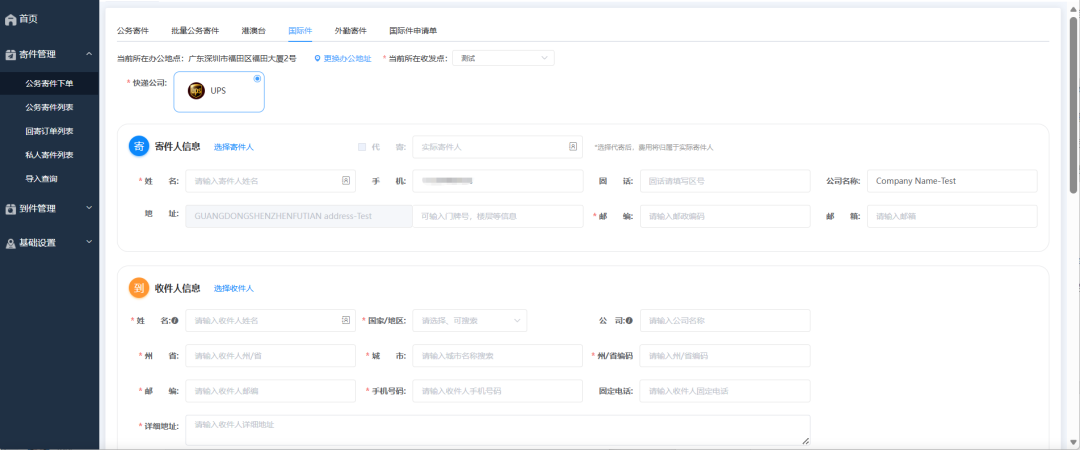1080x450 pixels.
Task: Select the UPS courier radio option
Action: (x=257, y=79)
